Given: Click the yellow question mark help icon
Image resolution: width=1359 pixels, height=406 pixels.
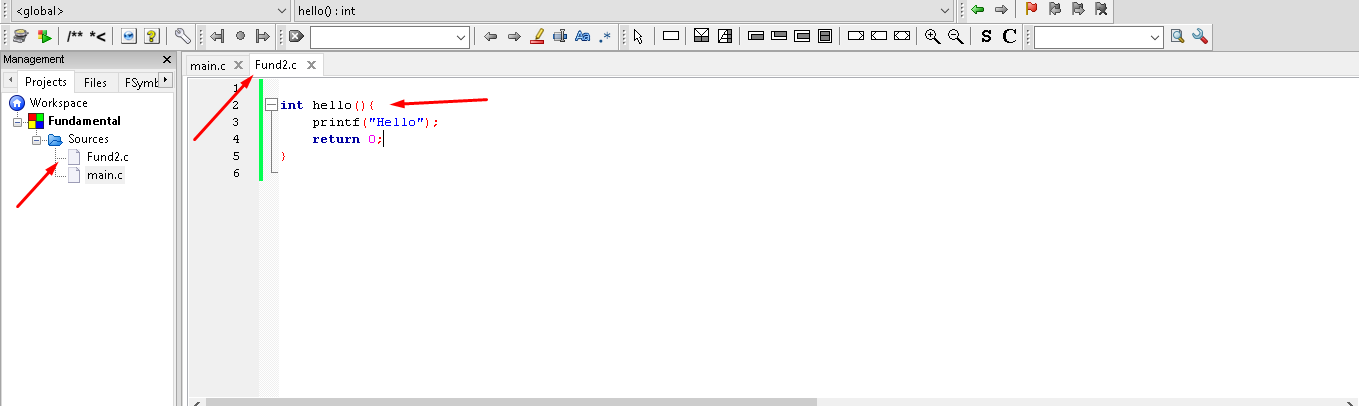Looking at the screenshot, I should click(x=151, y=36).
